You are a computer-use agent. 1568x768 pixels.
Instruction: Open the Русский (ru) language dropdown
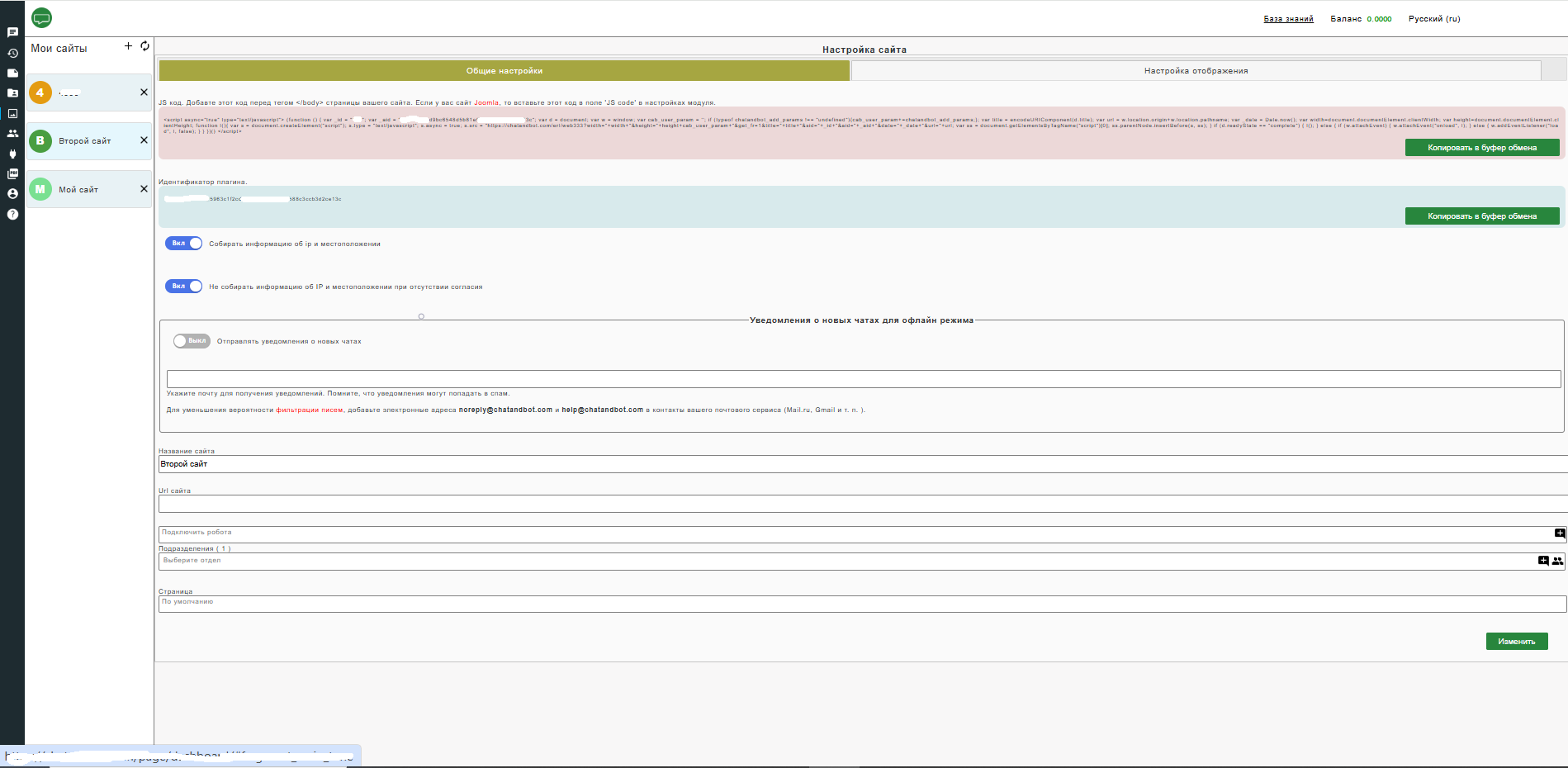pos(1433,19)
